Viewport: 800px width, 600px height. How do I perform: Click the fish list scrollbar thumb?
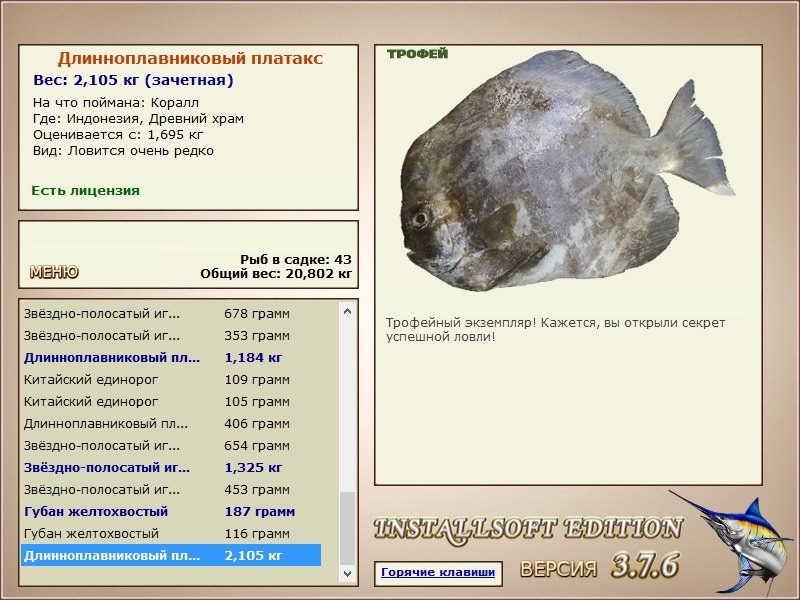click(x=347, y=529)
